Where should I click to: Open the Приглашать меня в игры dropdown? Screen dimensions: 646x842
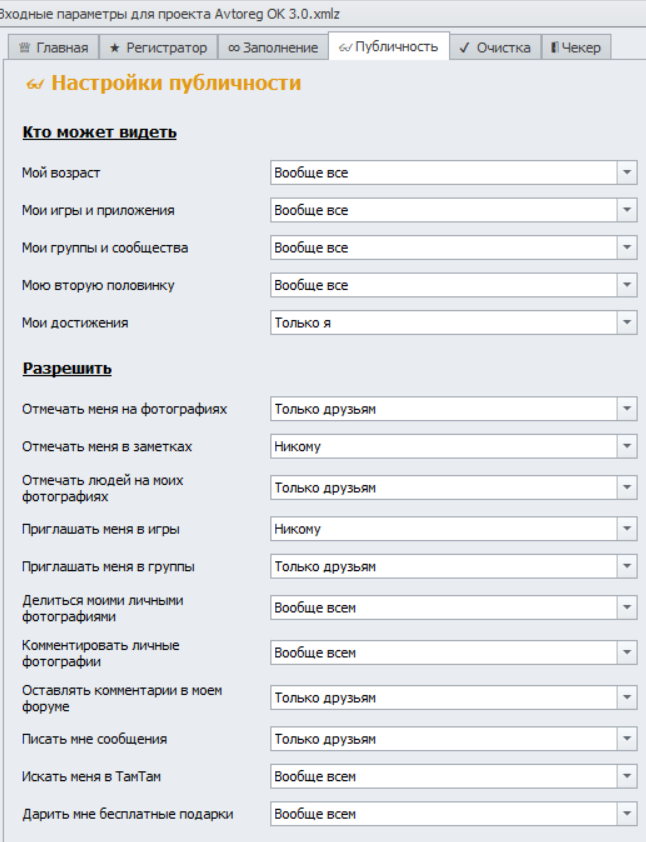[627, 529]
